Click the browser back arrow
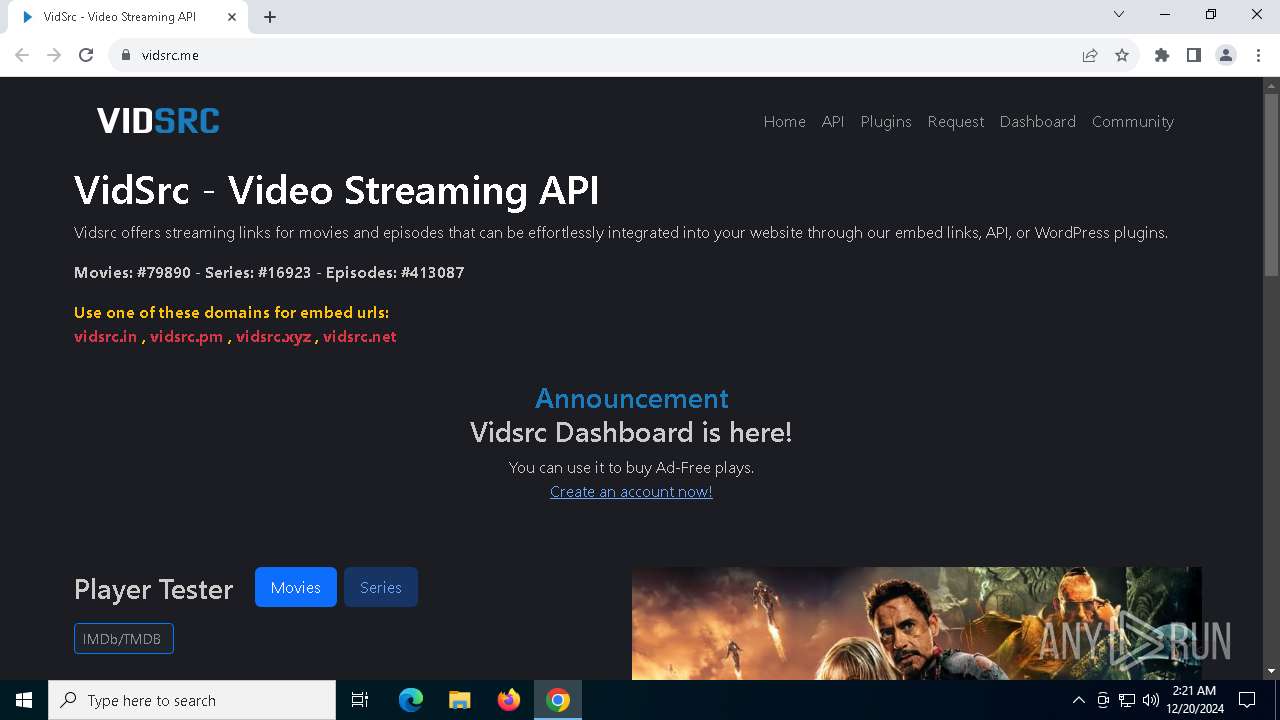The height and width of the screenshot is (720, 1280). tap(22, 55)
